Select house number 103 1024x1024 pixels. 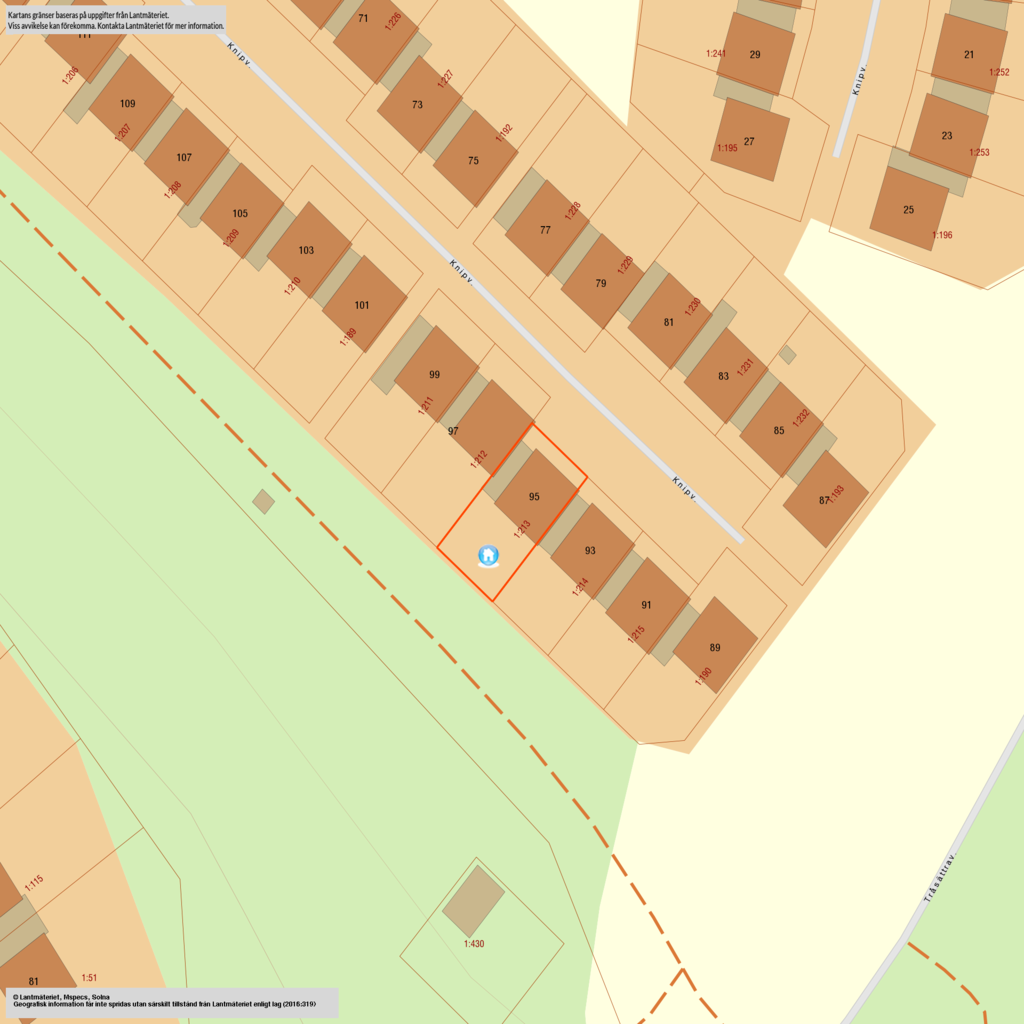tap(306, 250)
